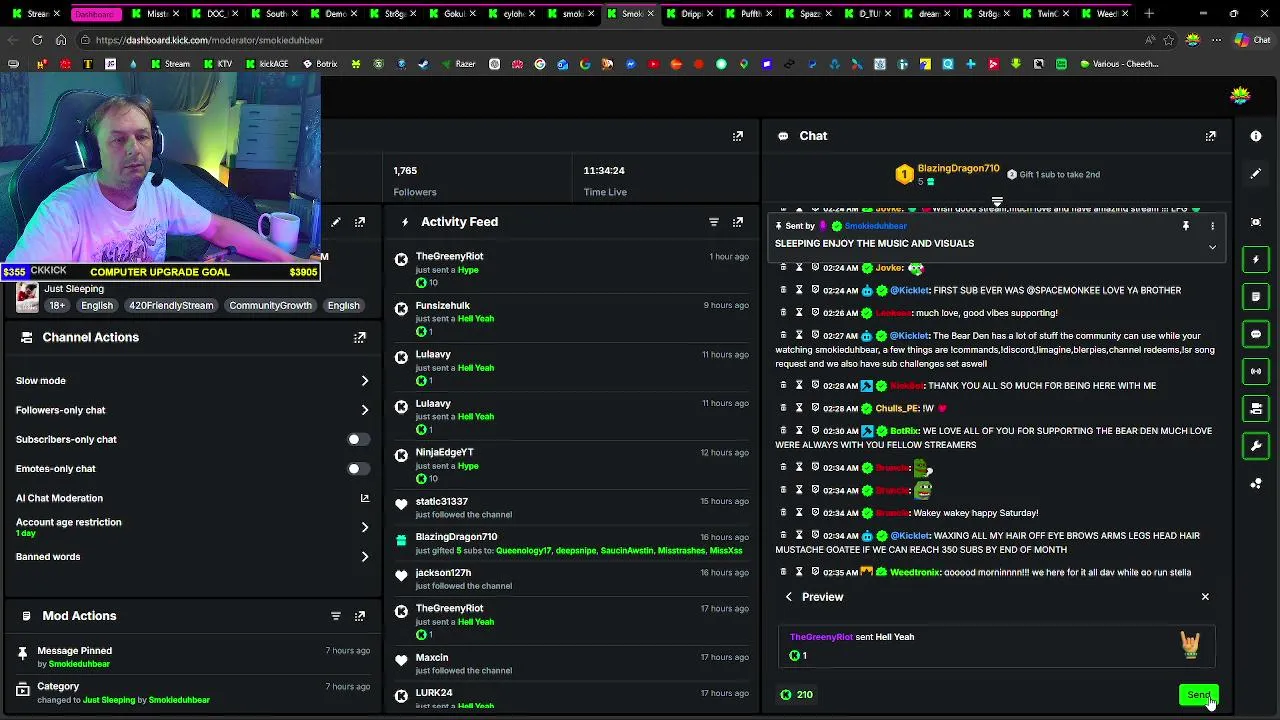
Task: Pop out the stats panel above Activity Feed
Action: coord(738,136)
